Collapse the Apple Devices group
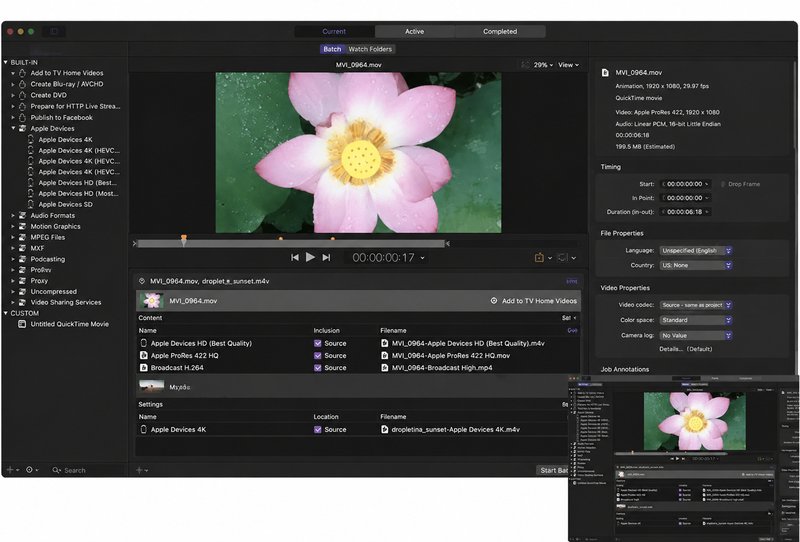 click(13, 128)
